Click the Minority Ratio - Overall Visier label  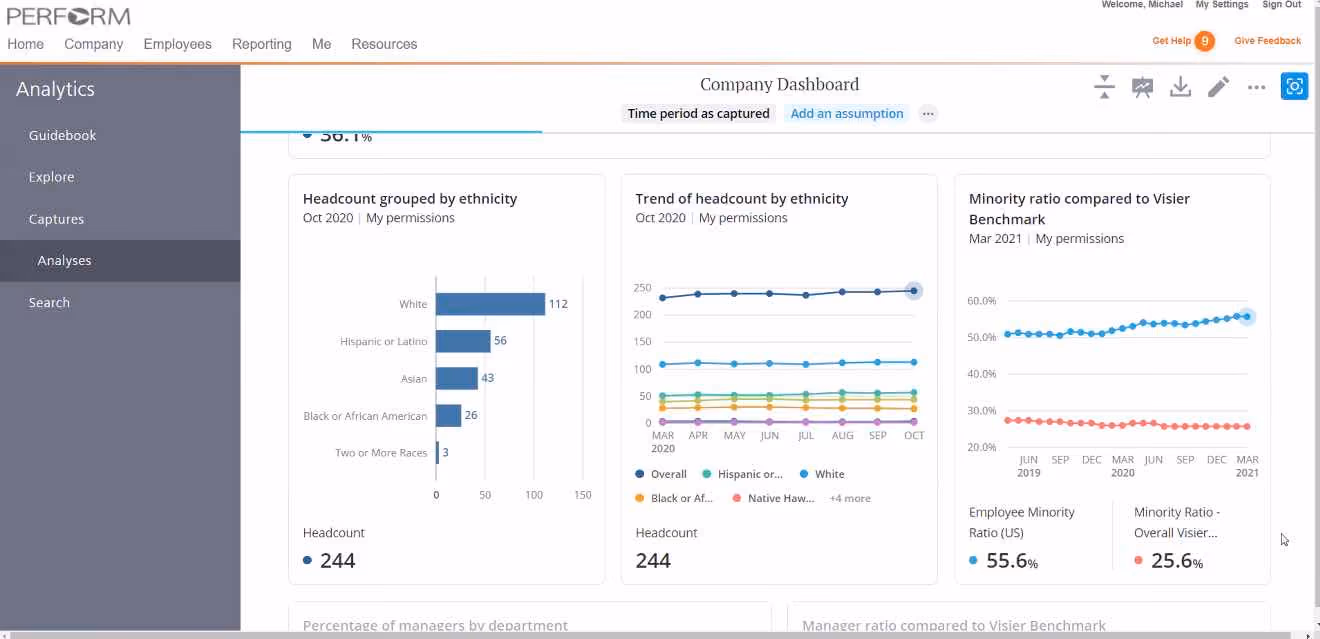[x=1177, y=522]
